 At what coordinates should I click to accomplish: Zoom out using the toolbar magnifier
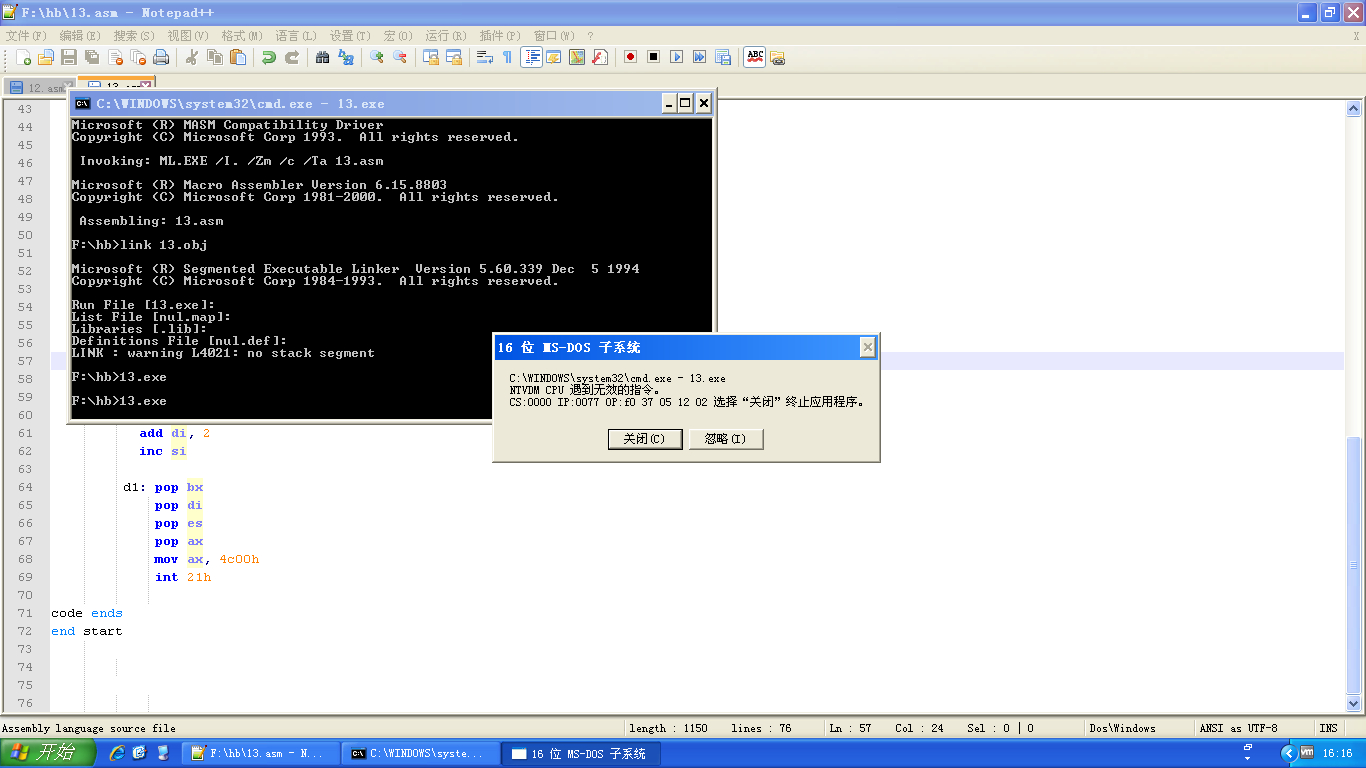(x=400, y=57)
